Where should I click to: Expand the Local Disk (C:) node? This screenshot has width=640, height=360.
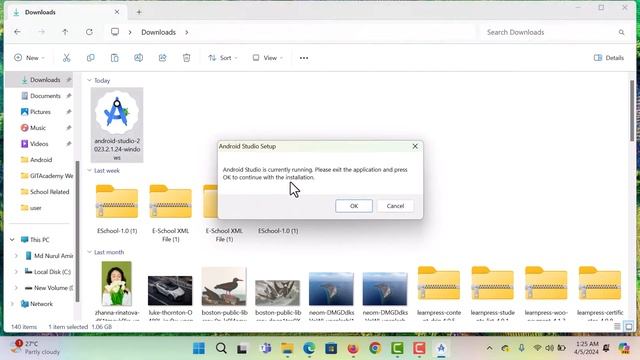pos(16,272)
